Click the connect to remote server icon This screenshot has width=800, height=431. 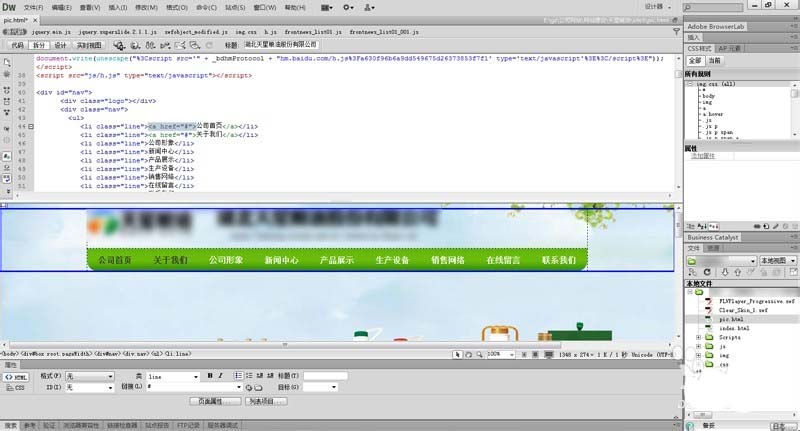[692, 272]
